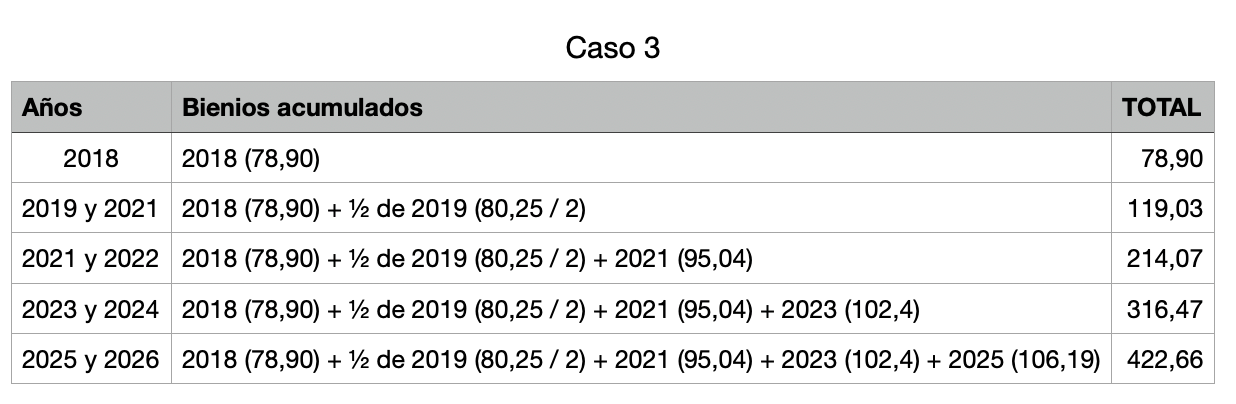Click the 2021 y 2022 row label
The image size is (1236, 404).
click(x=91, y=259)
